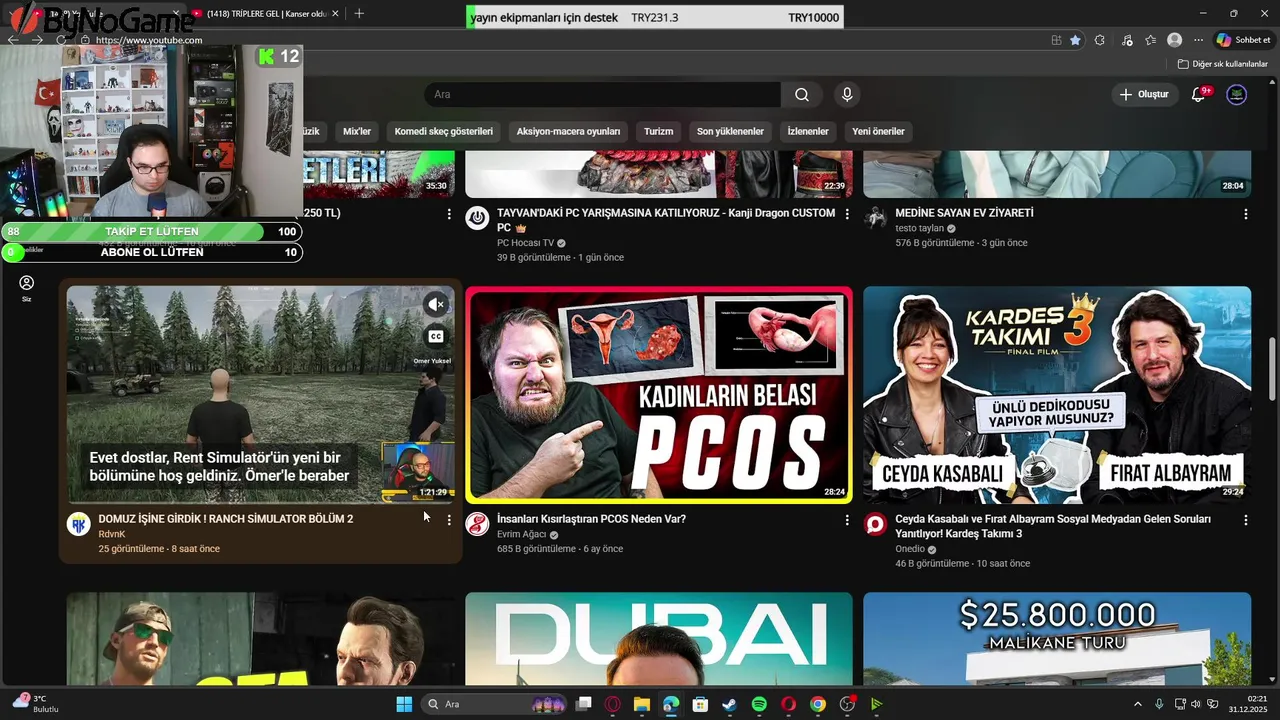Show hidden system tray icons
The width and height of the screenshot is (1280, 720).
click(1137, 704)
